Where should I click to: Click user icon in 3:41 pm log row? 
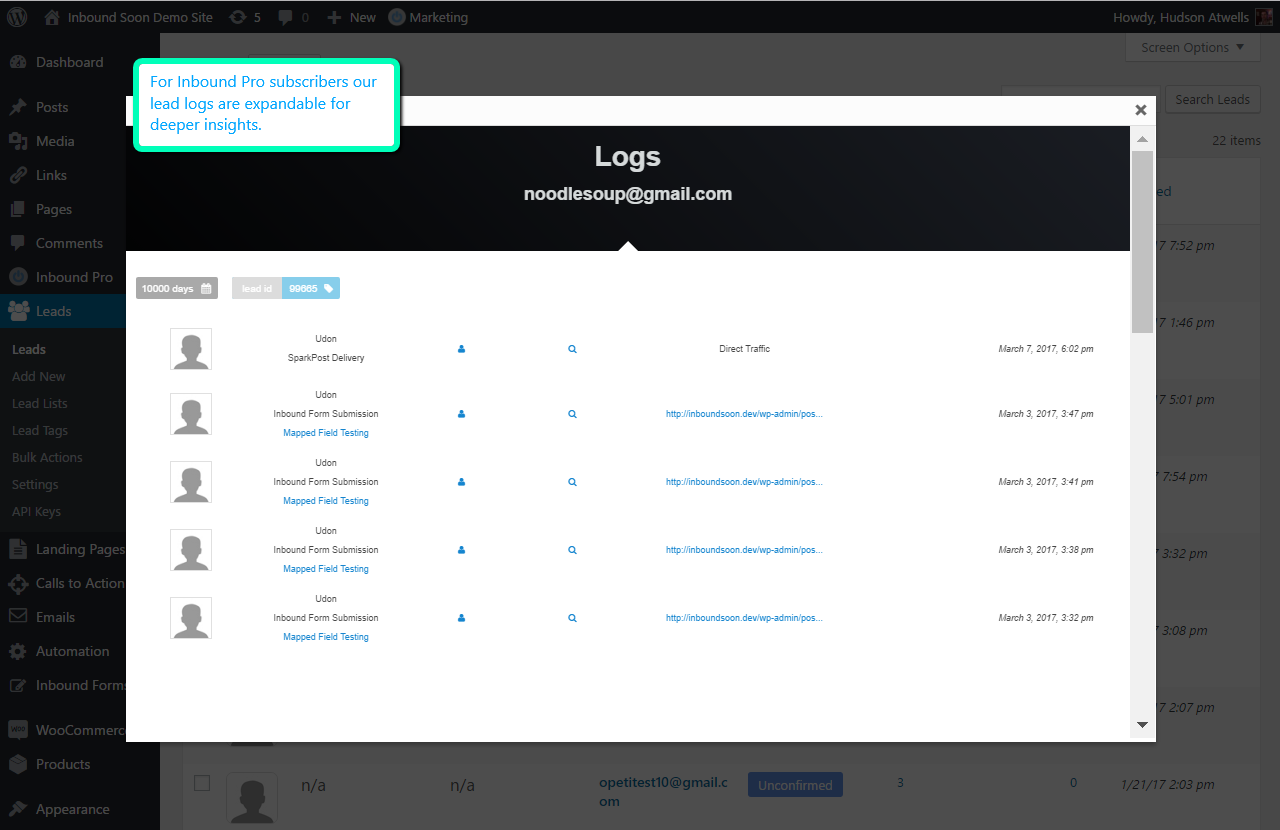(x=461, y=481)
